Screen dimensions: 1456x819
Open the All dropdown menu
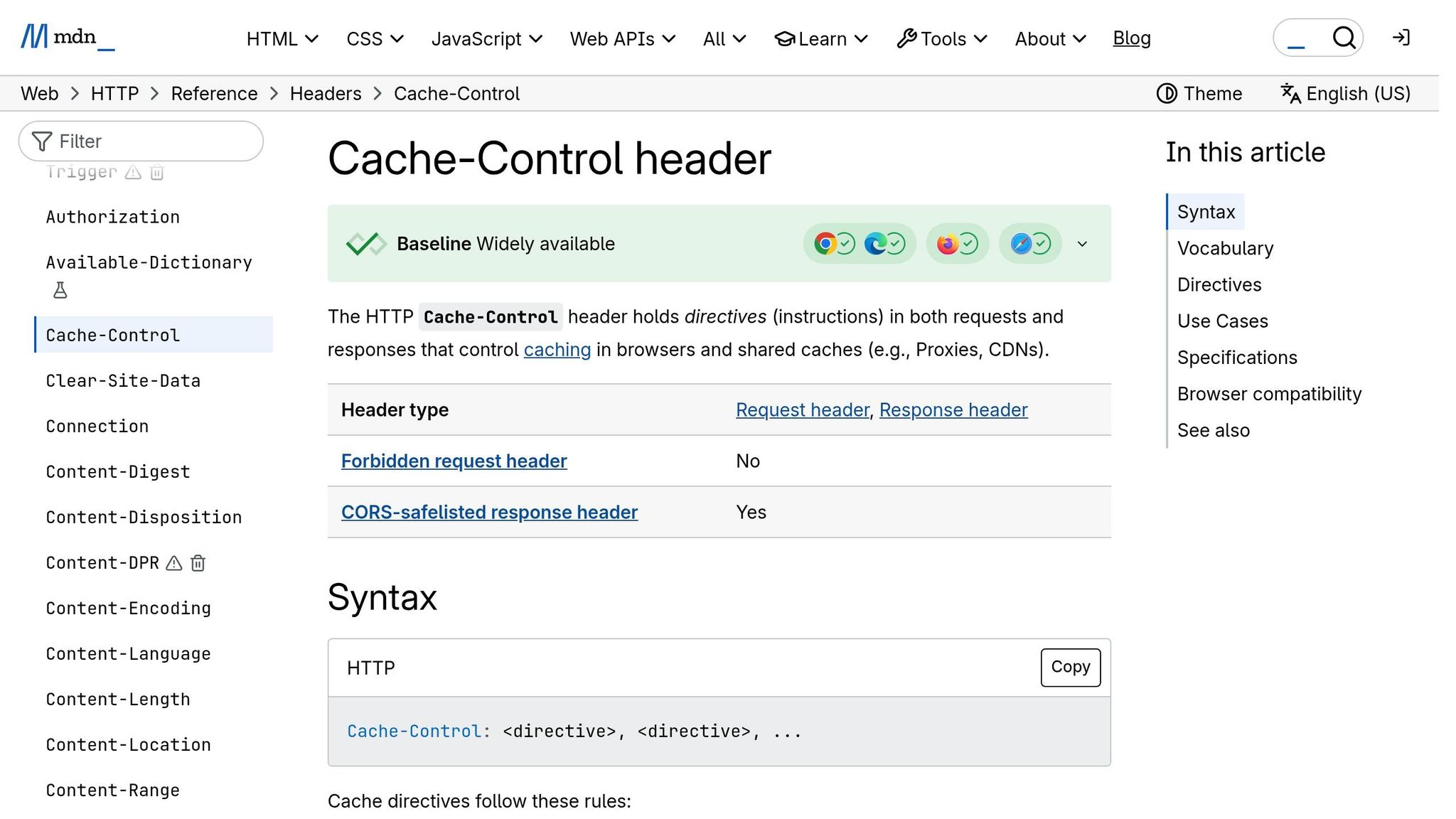tap(724, 38)
